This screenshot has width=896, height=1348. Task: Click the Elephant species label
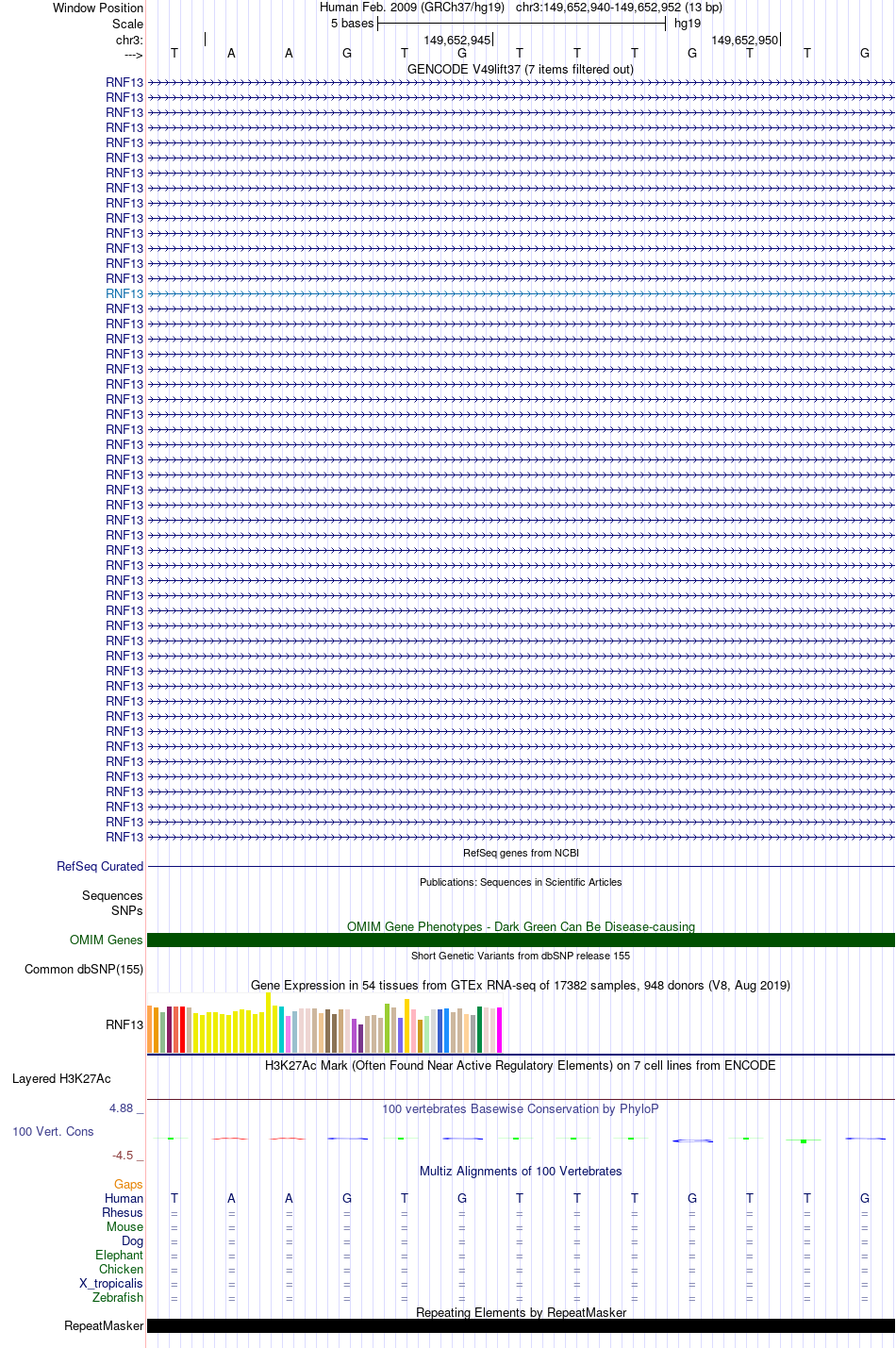tap(120, 1255)
